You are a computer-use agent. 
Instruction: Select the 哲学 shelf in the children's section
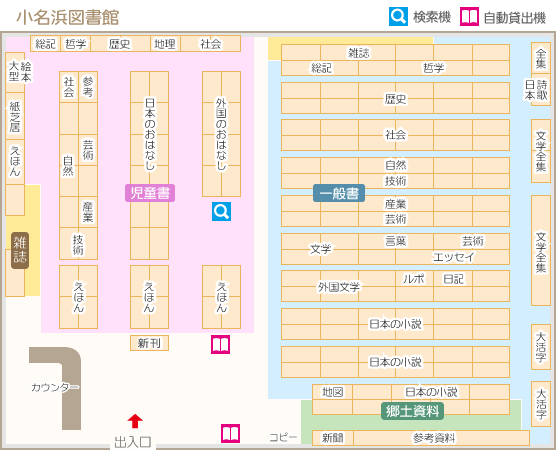pos(75,44)
